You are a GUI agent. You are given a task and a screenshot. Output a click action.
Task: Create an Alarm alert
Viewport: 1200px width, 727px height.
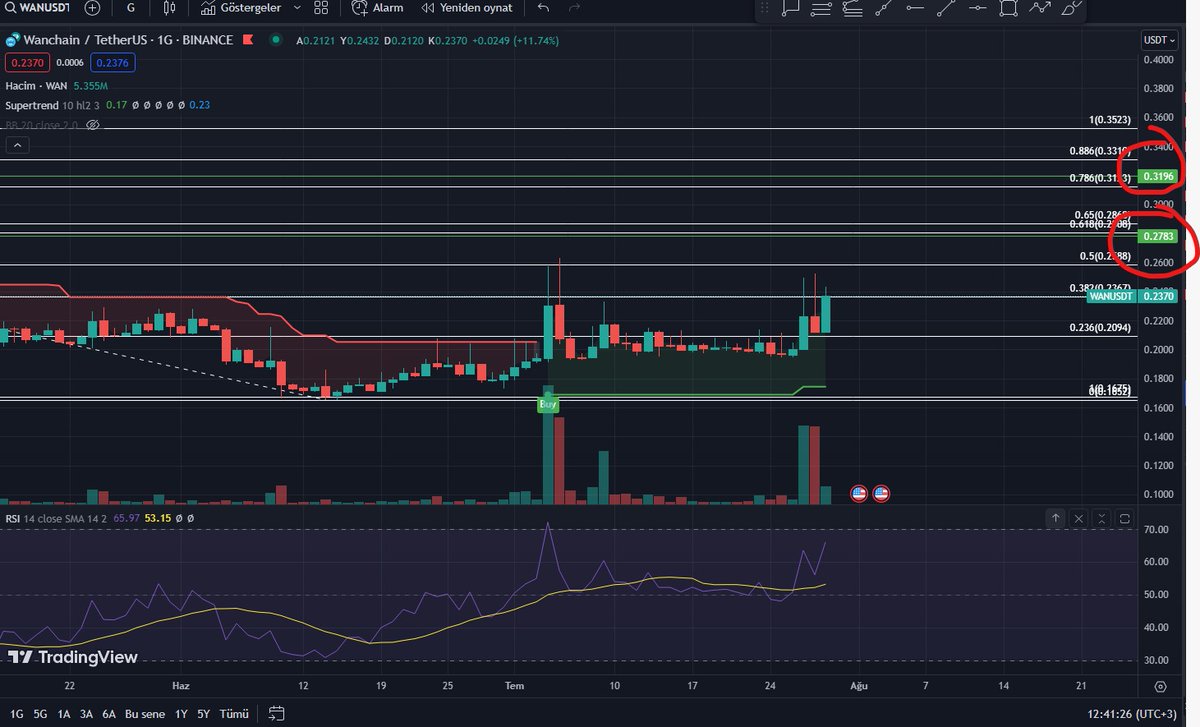[x=377, y=8]
